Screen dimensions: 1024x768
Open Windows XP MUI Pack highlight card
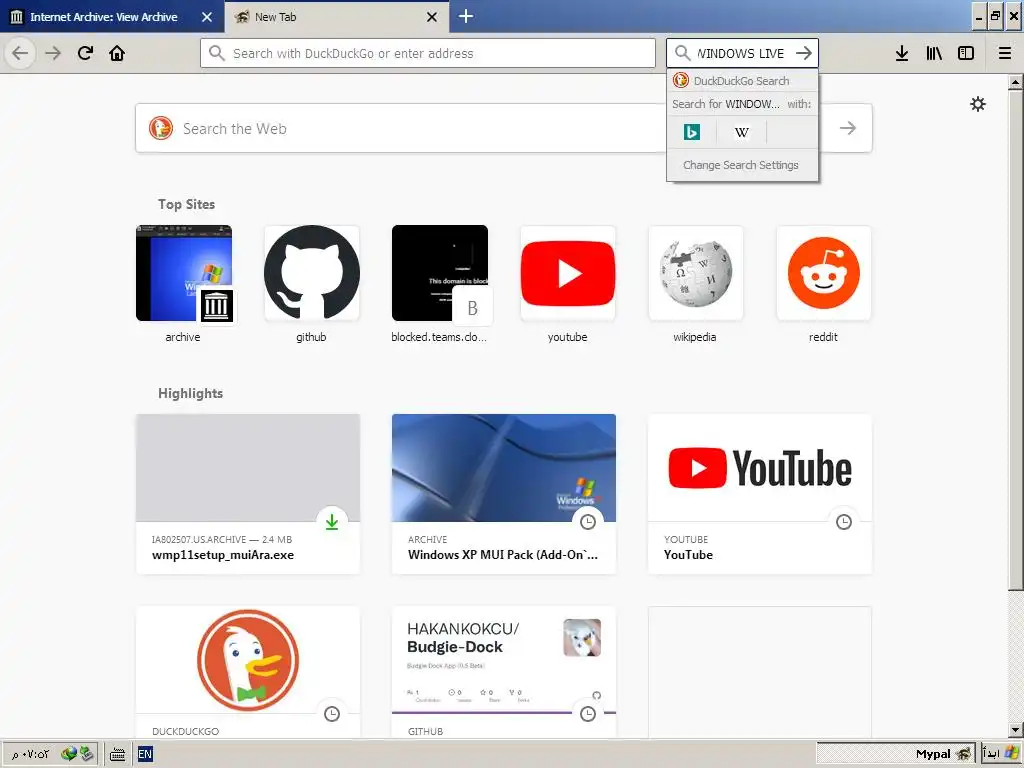tap(504, 494)
